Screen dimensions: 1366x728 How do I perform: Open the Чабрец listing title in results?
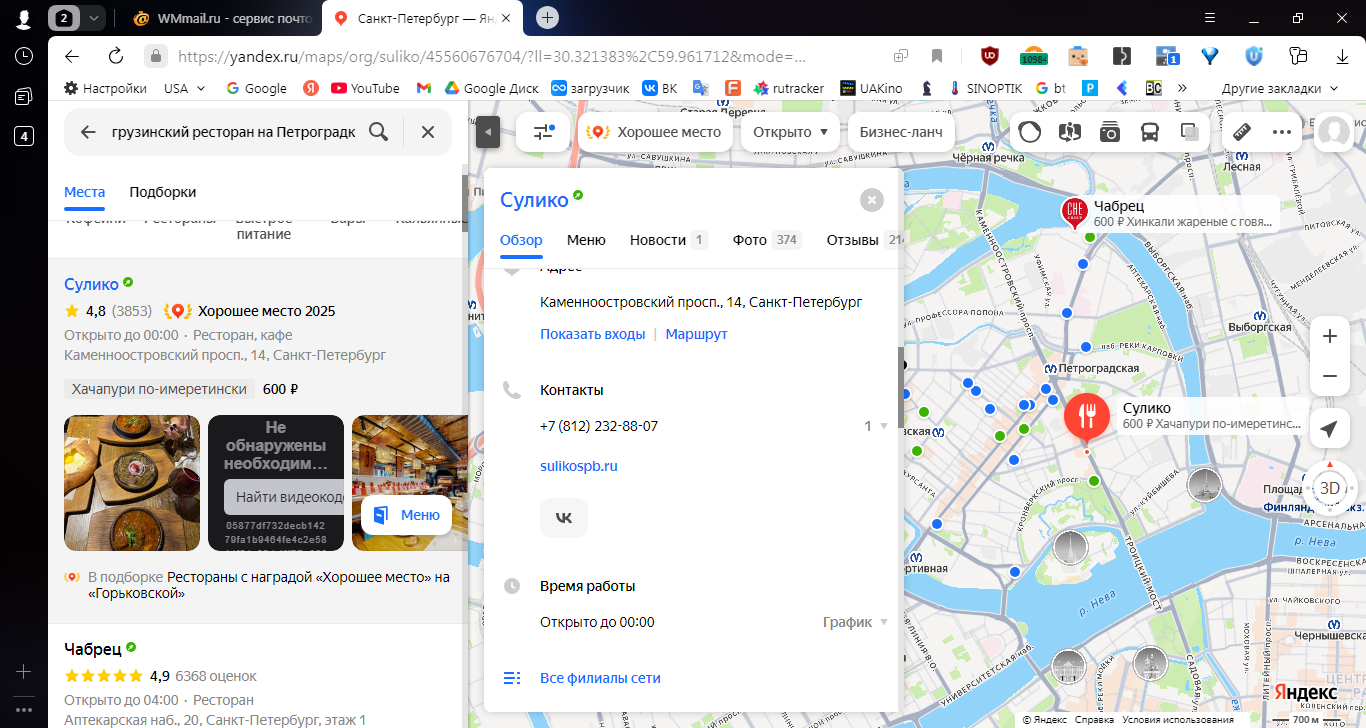(93, 648)
